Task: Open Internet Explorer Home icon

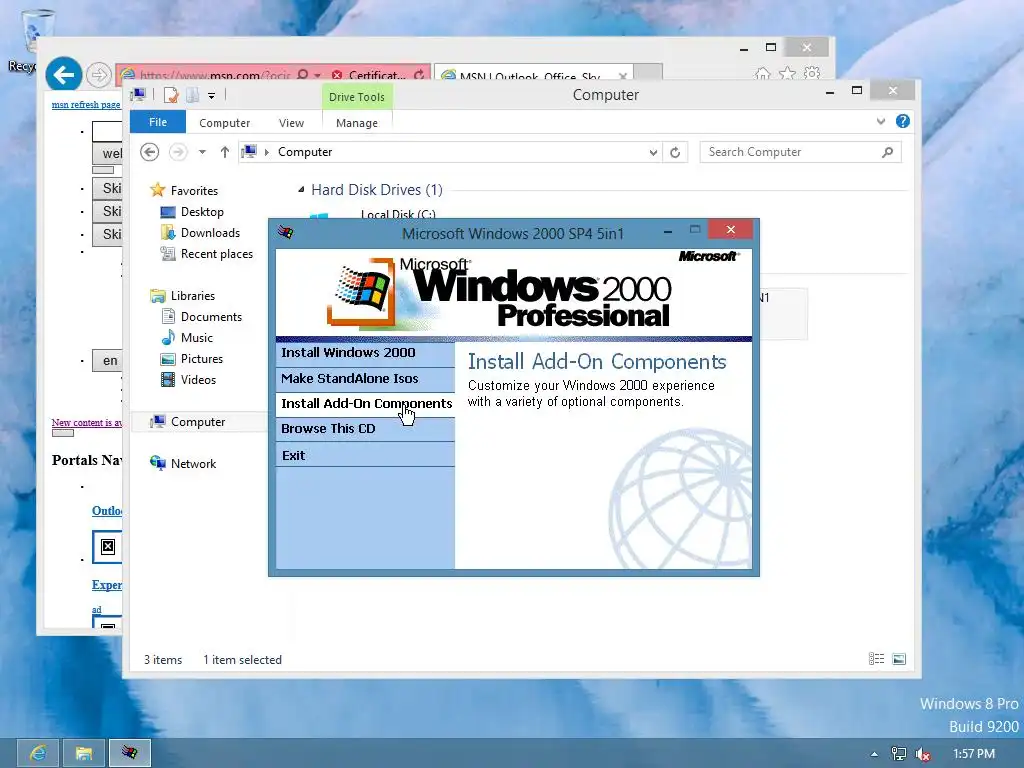Action: (762, 74)
